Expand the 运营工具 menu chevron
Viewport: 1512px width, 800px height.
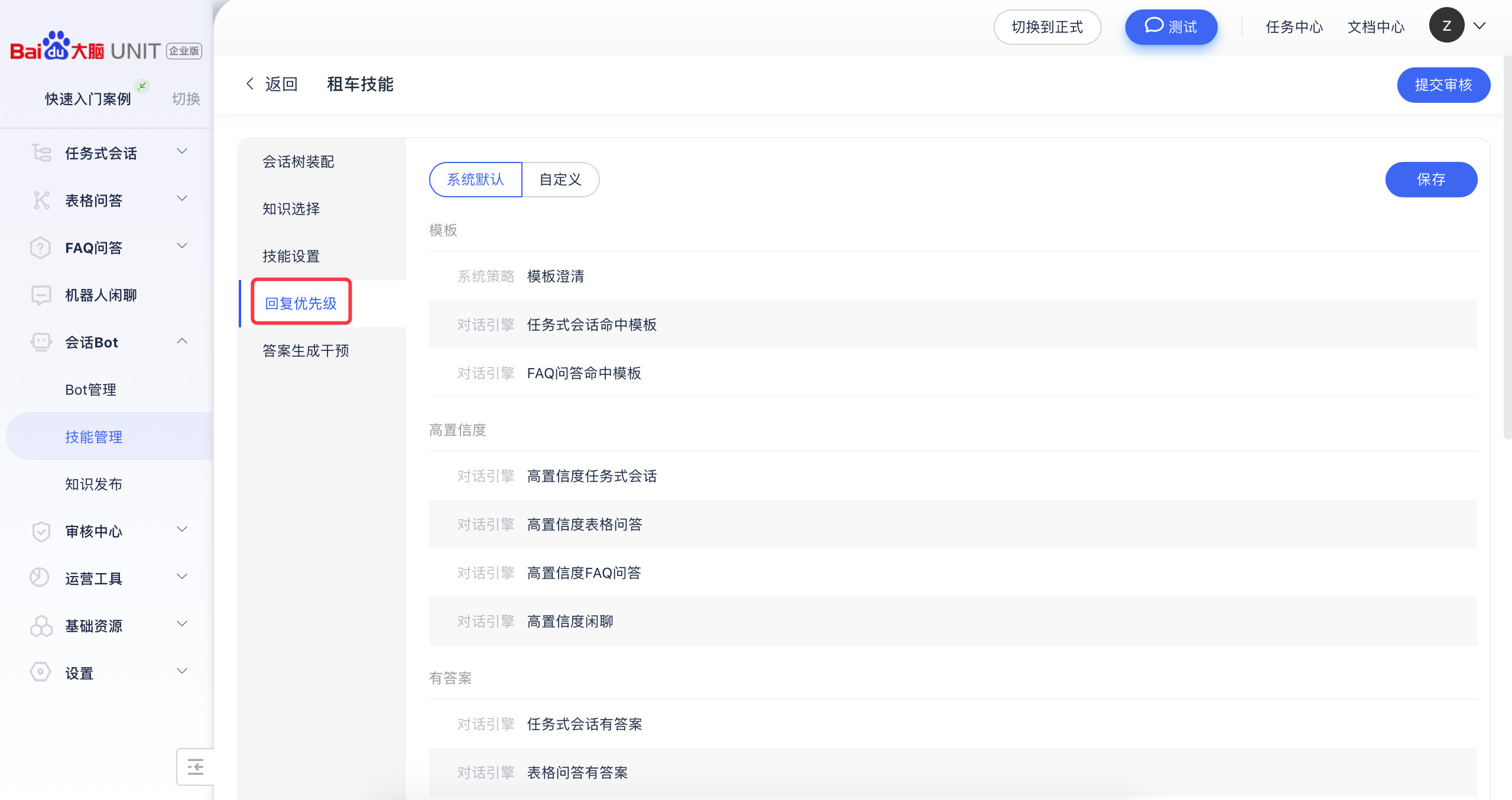[x=183, y=577]
